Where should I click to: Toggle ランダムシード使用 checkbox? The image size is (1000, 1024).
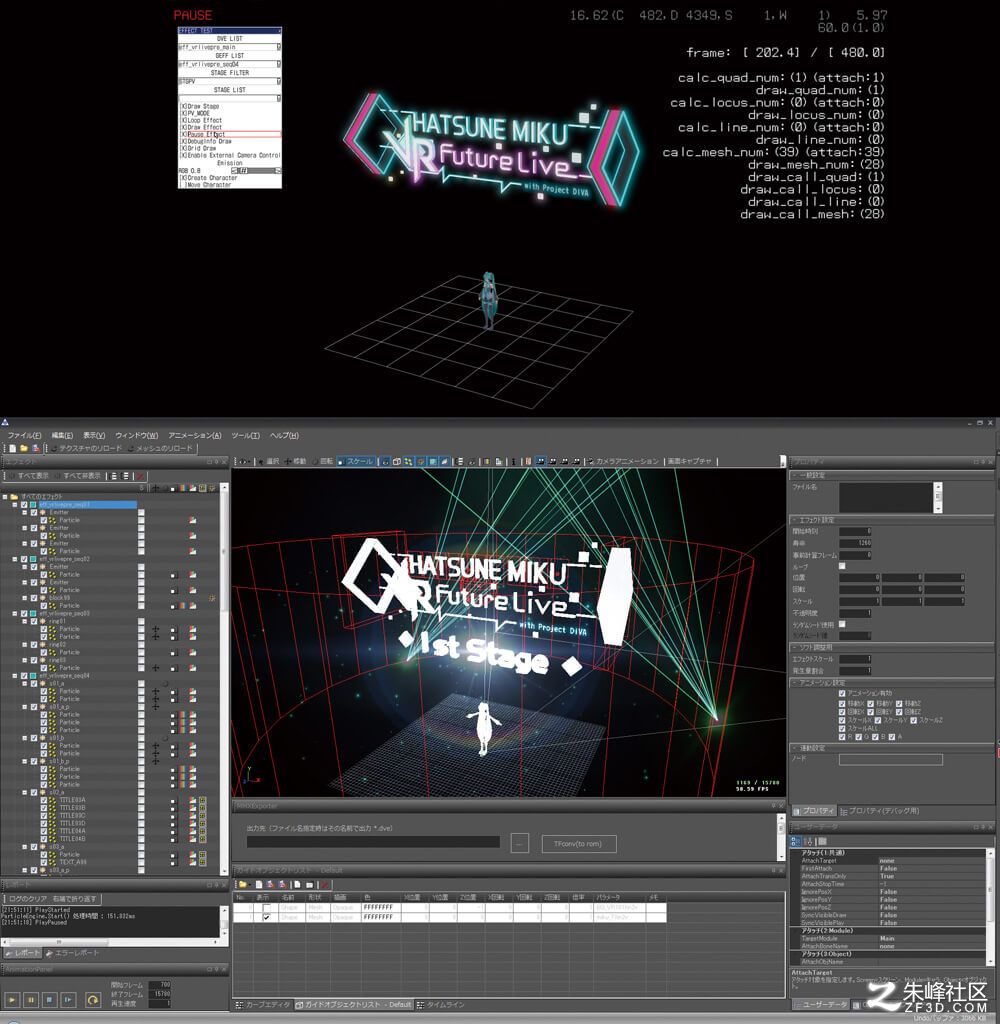(843, 624)
